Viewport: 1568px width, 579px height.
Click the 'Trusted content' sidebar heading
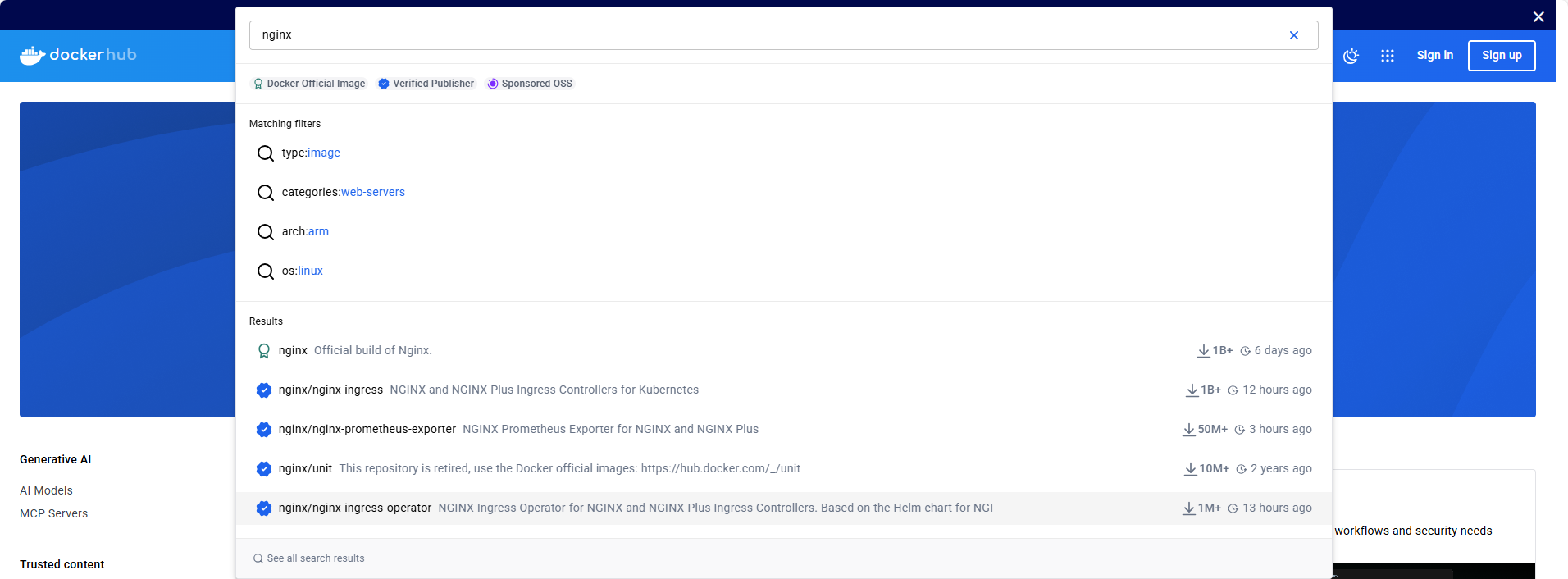(x=62, y=564)
